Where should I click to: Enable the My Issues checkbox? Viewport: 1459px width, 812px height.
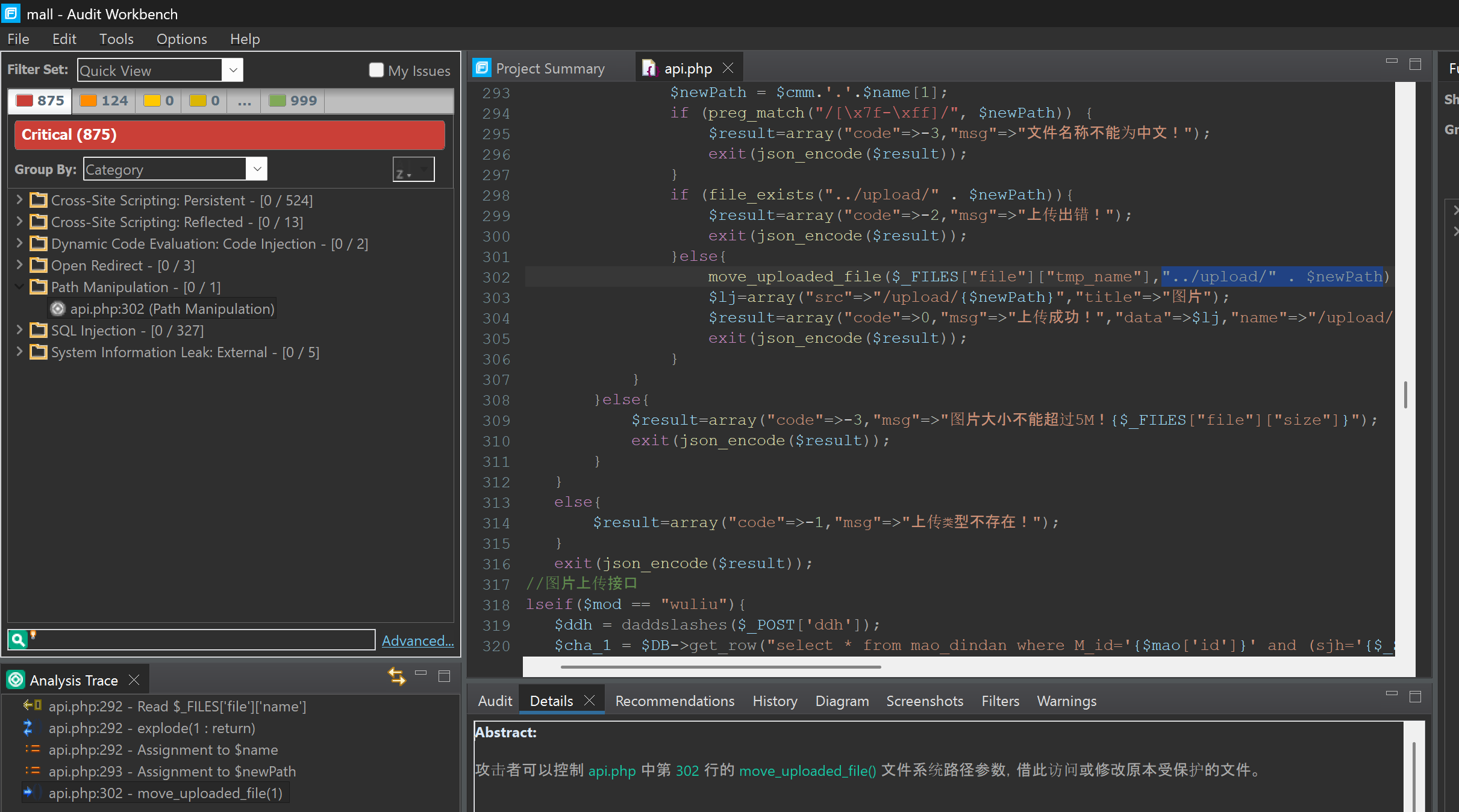point(376,70)
